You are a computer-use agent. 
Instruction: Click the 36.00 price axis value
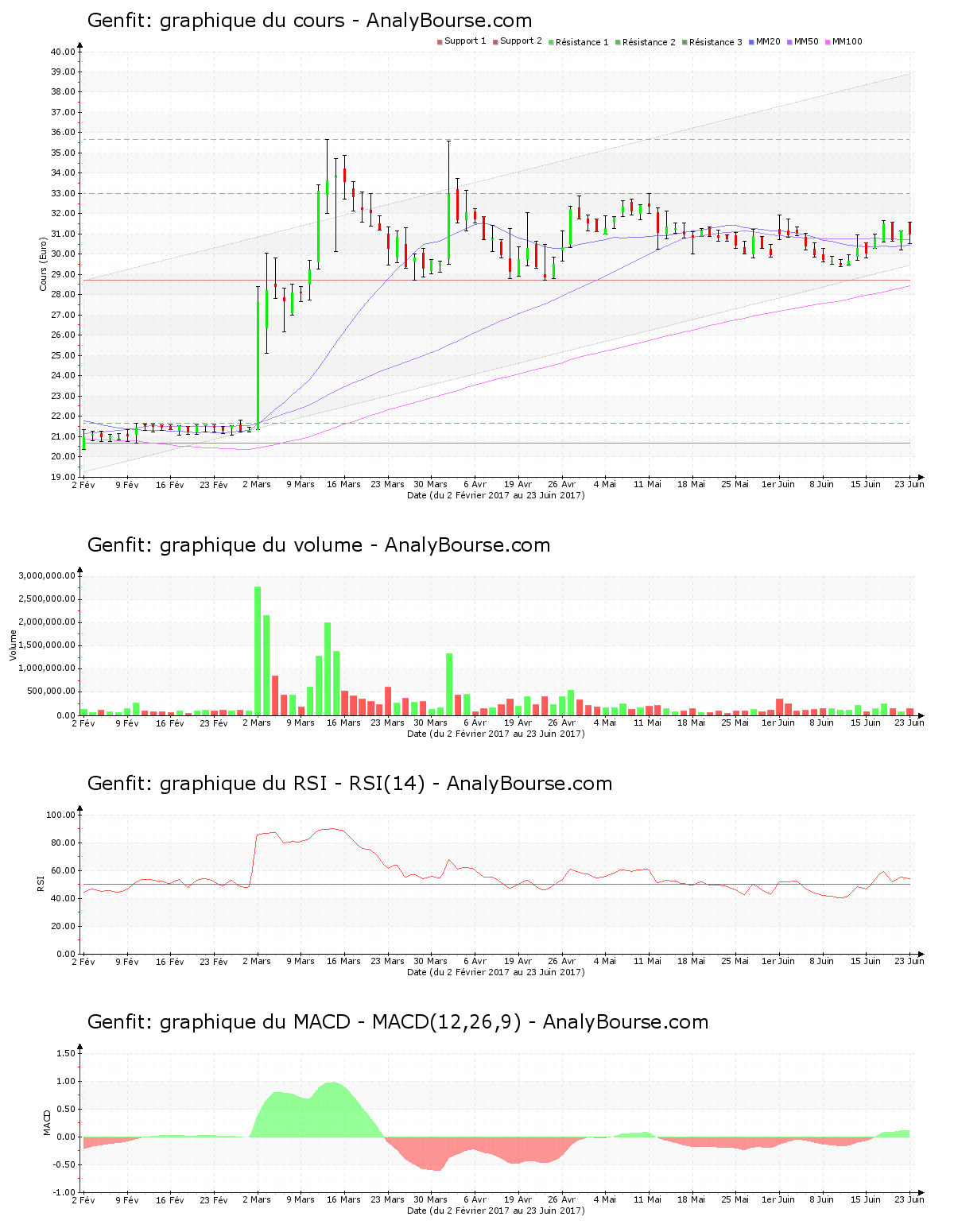(63, 133)
